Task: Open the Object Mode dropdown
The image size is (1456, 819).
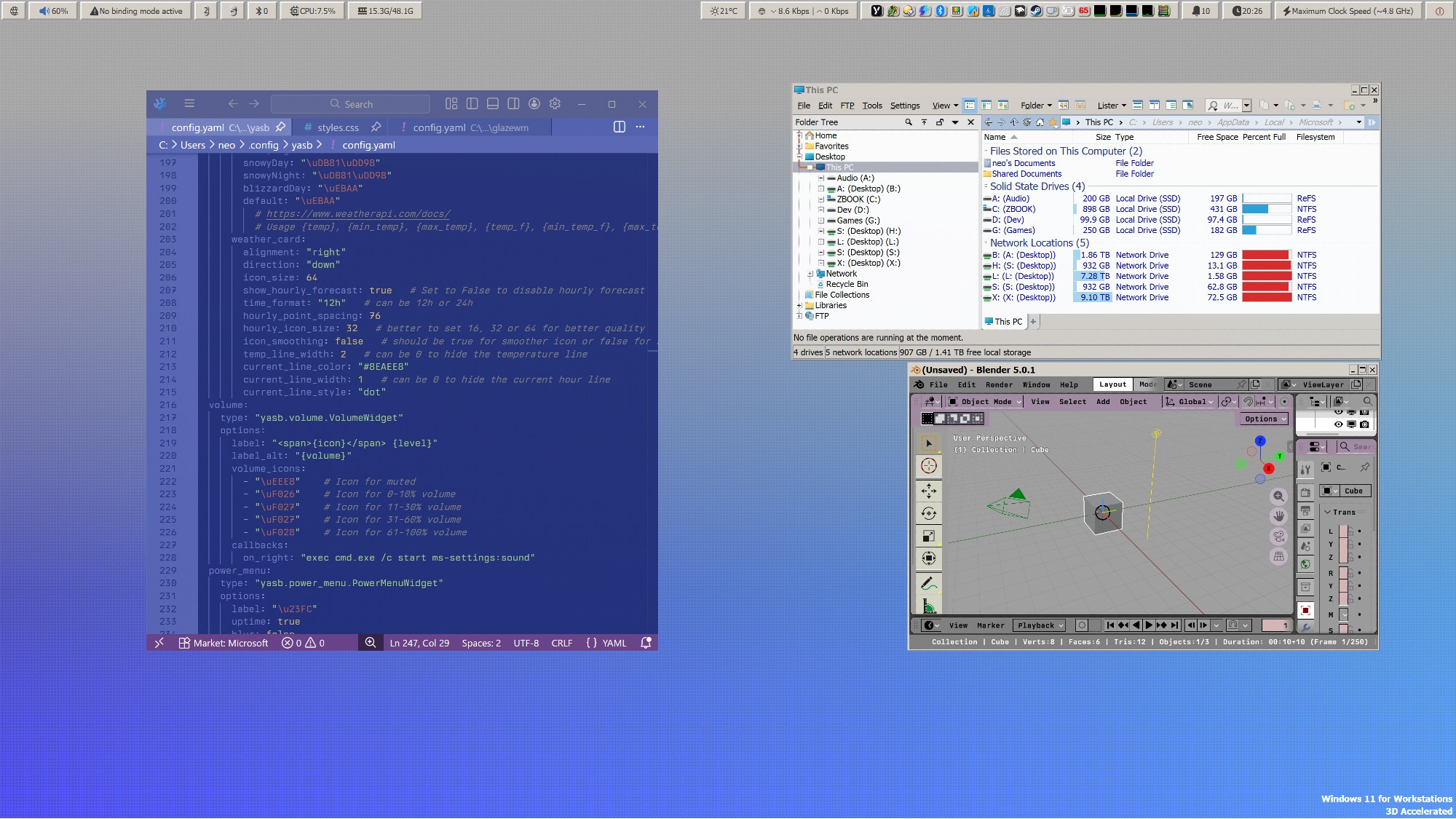Action: [986, 402]
